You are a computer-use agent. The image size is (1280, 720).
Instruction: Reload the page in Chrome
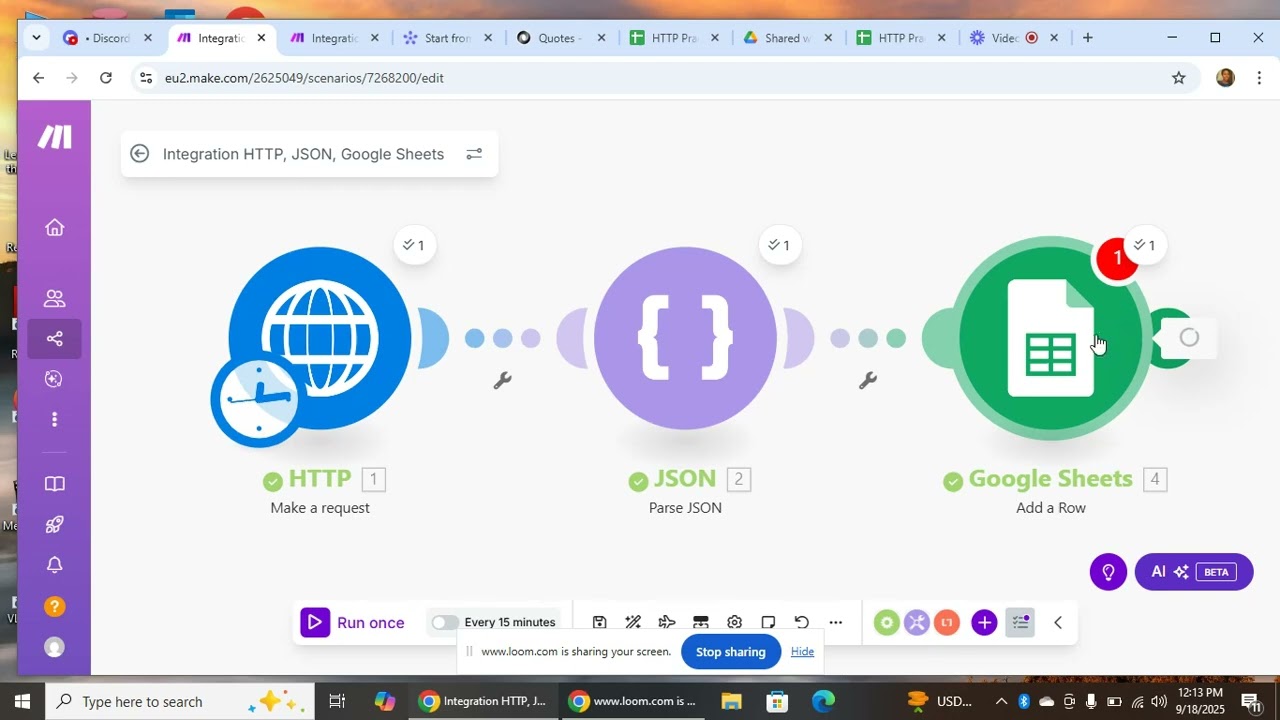point(106,77)
